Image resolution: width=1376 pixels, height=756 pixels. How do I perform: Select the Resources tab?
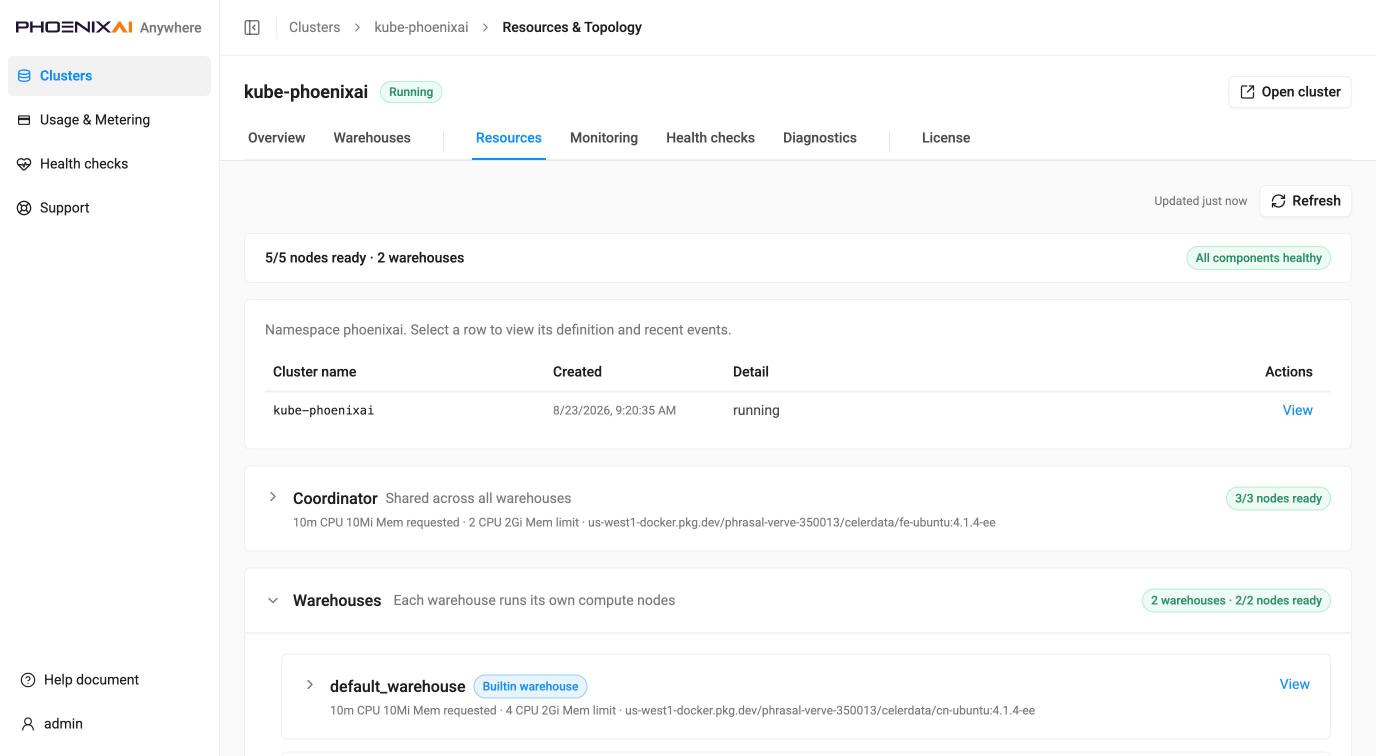[x=509, y=138]
